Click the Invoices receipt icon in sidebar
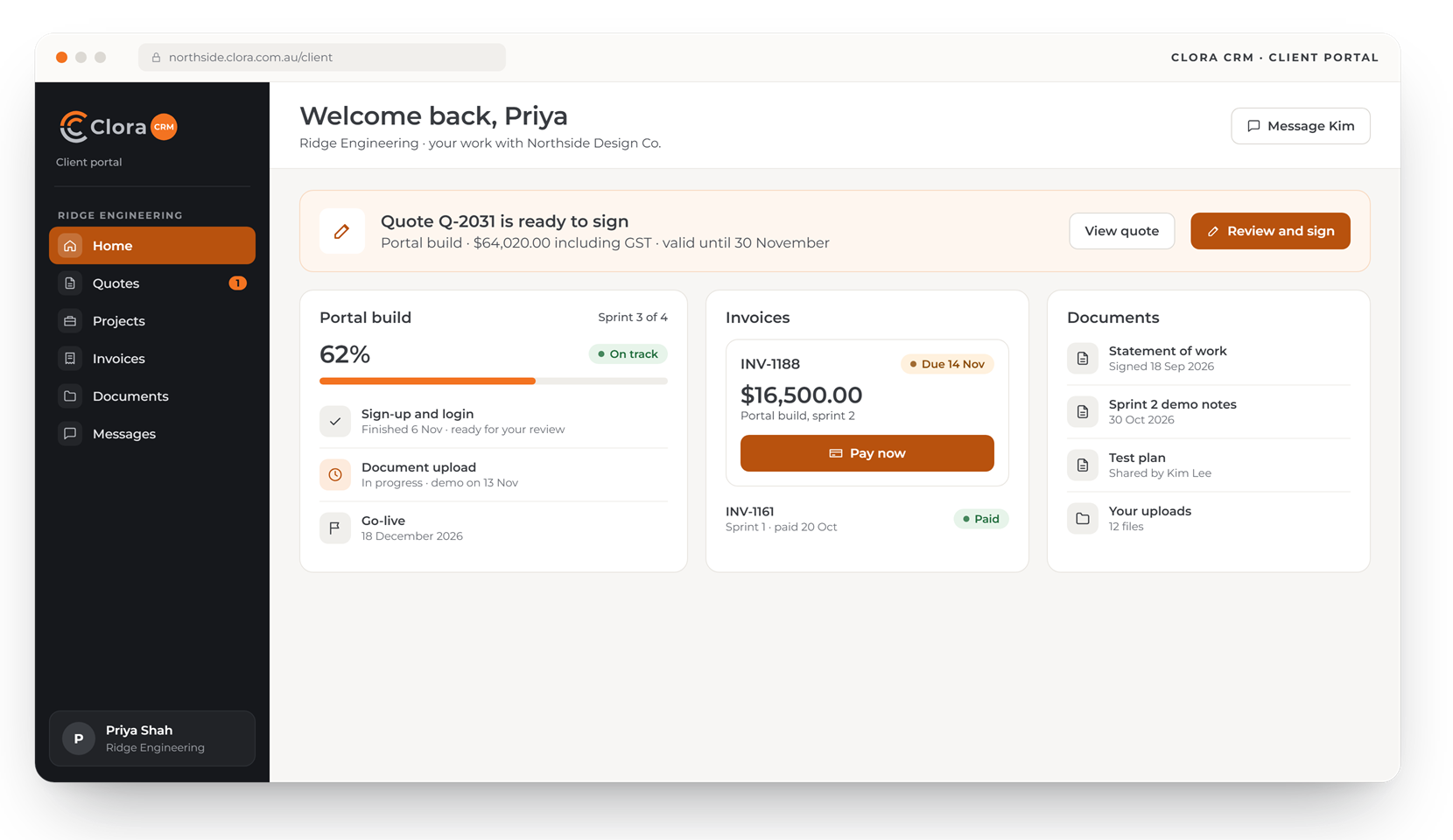The image size is (1453, 840). [70, 359]
